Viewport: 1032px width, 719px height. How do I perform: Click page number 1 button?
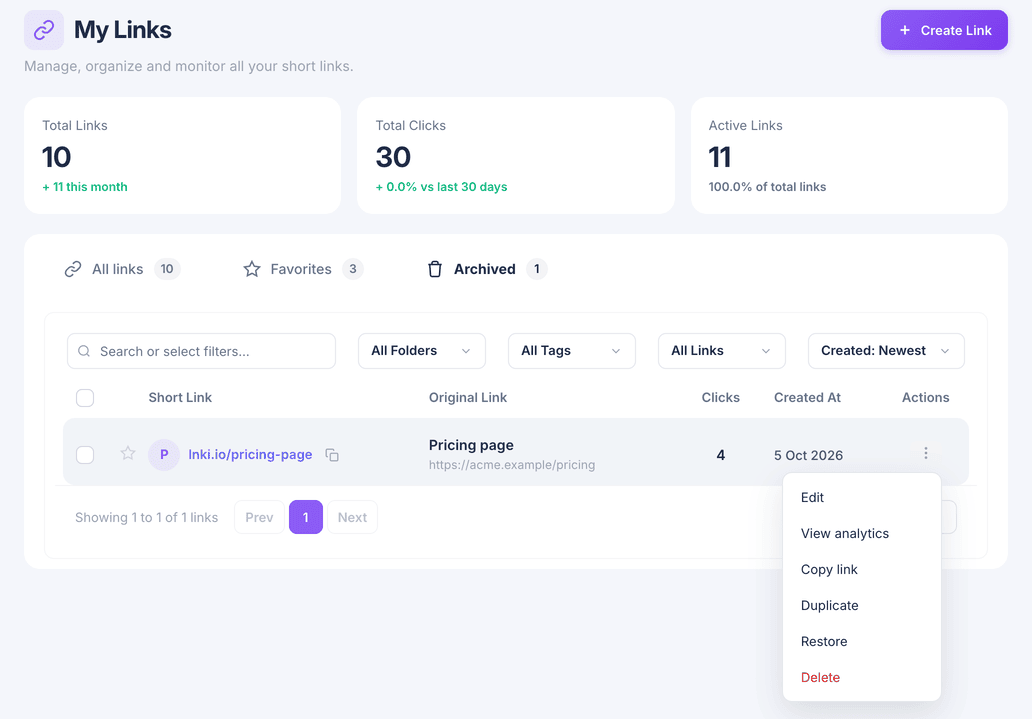[305, 518]
